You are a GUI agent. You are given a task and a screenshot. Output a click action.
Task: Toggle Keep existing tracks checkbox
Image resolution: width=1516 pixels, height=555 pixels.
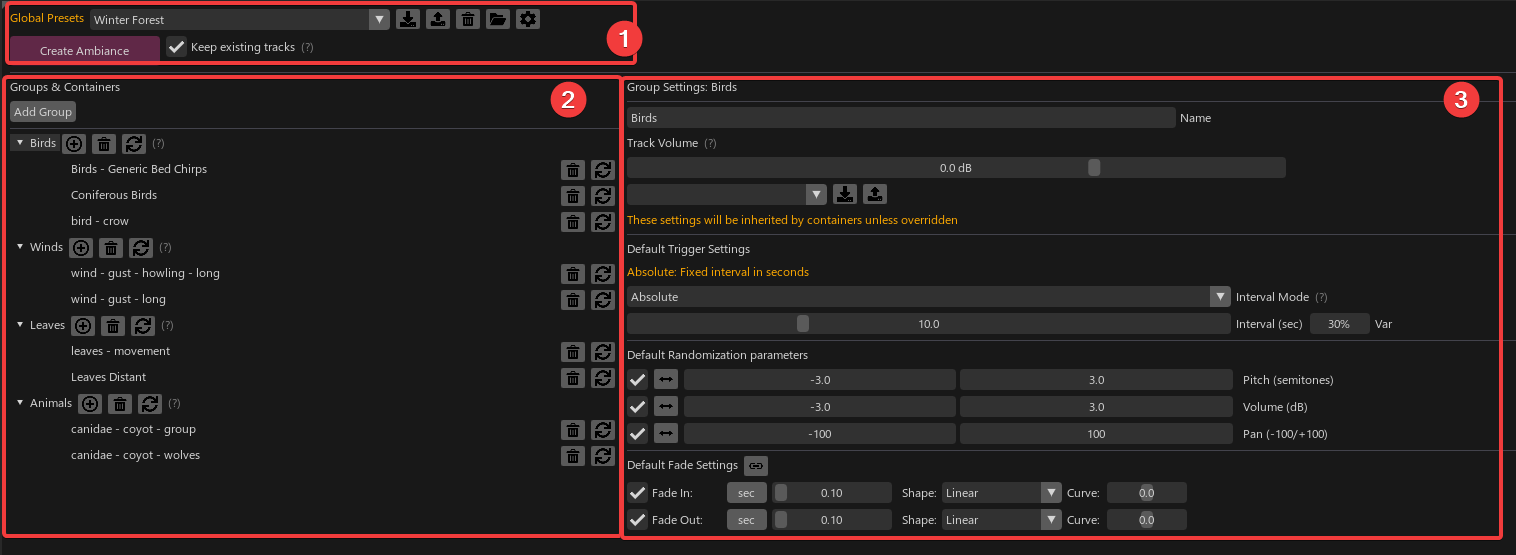pyautogui.click(x=177, y=47)
